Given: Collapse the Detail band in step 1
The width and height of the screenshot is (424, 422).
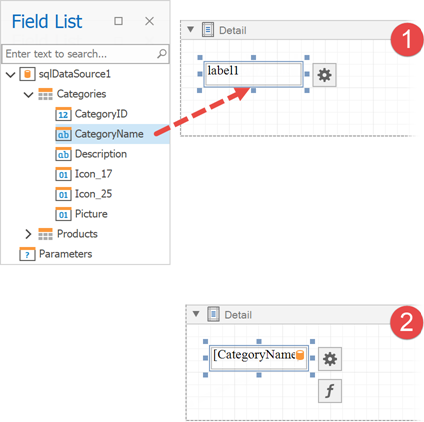Looking at the screenshot, I should tap(191, 29).
